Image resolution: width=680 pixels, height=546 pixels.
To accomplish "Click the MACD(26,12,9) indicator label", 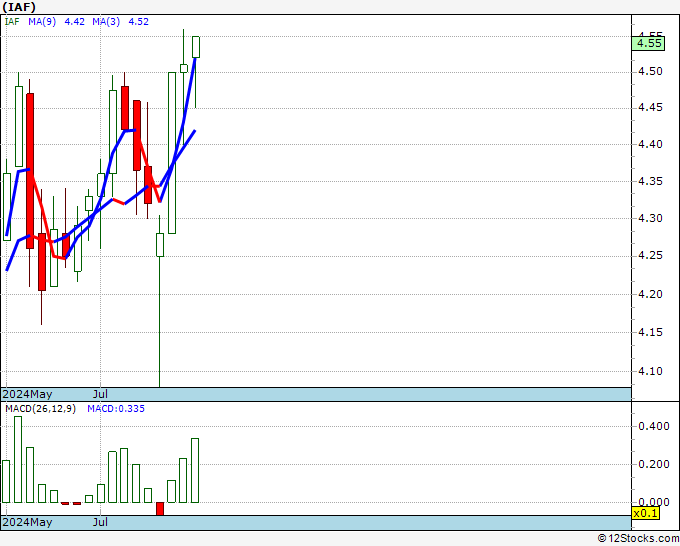I will tap(40, 409).
